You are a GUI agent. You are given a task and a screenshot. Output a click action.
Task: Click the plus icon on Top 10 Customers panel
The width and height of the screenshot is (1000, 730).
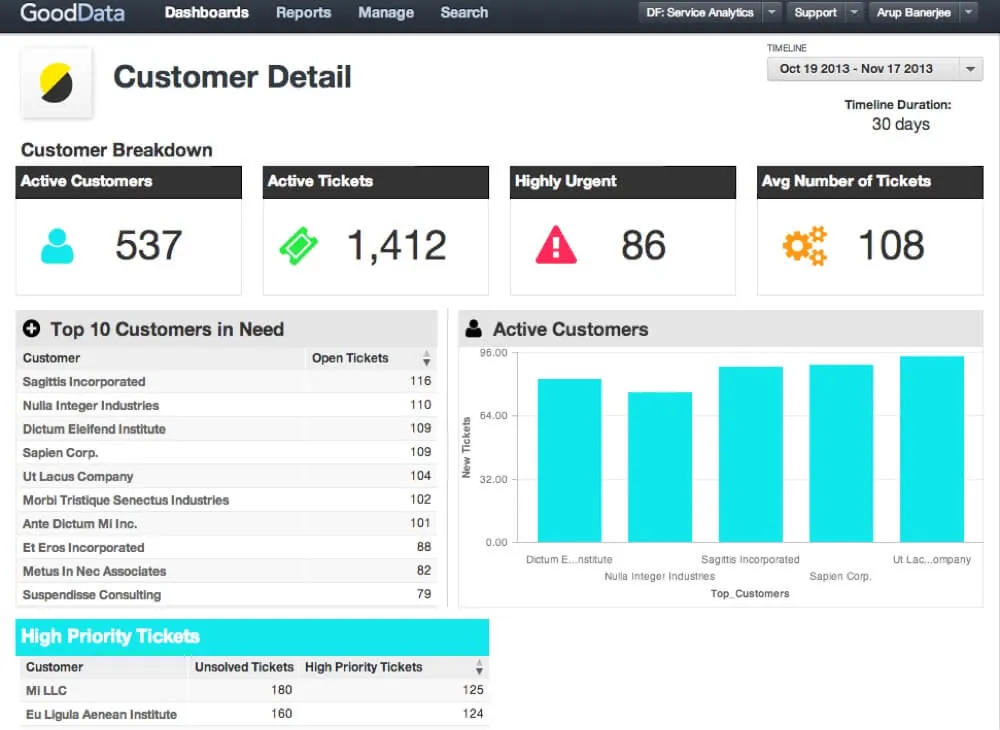point(31,329)
